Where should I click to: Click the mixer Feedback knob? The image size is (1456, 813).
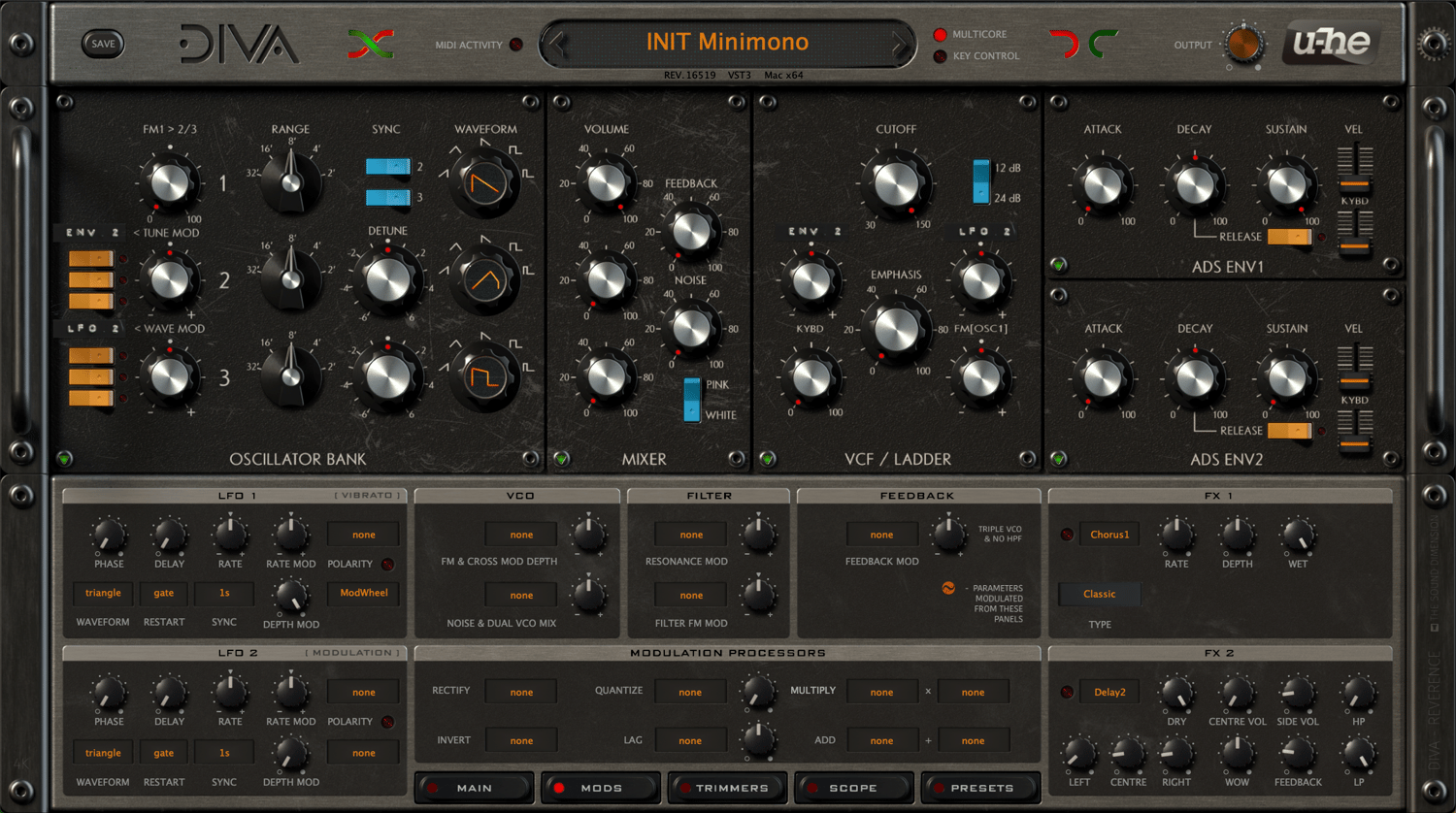coord(691,232)
